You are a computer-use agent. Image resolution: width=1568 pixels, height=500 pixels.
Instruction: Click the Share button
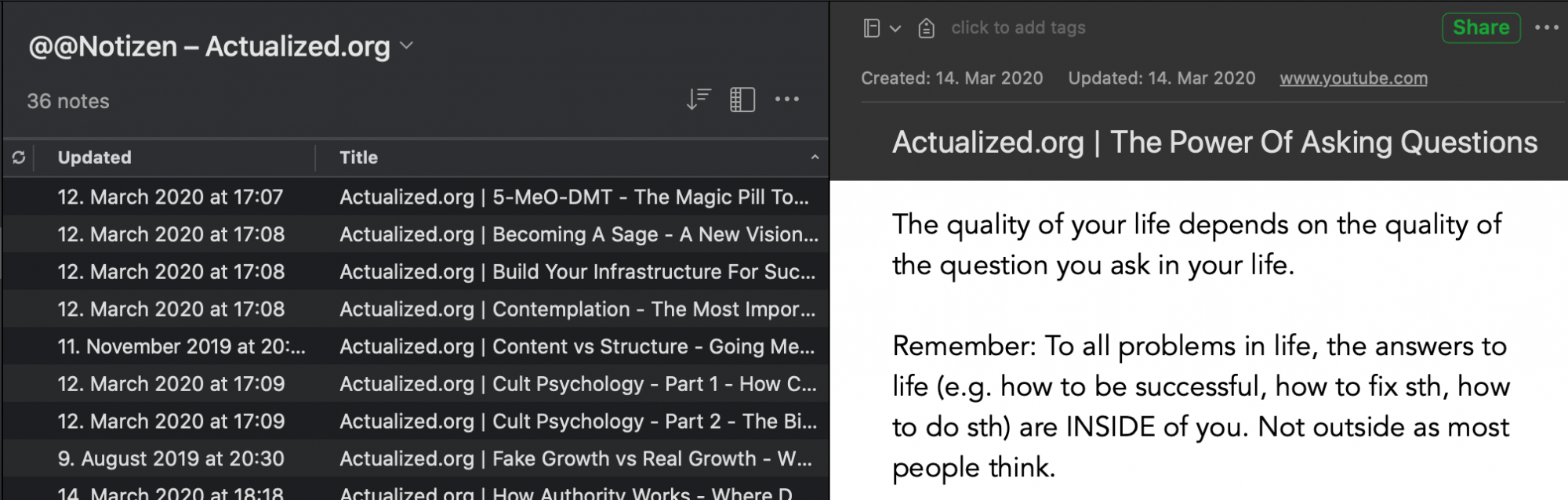1481,27
